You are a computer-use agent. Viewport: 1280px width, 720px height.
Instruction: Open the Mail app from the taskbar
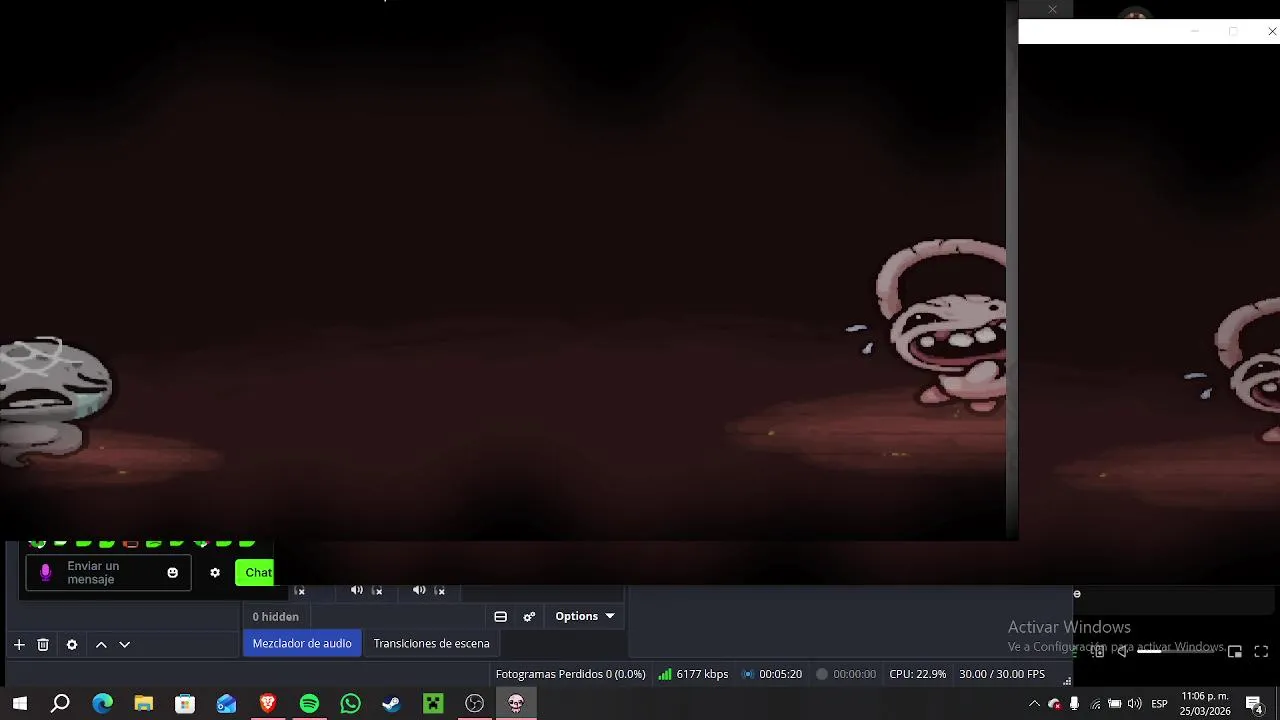click(226, 704)
